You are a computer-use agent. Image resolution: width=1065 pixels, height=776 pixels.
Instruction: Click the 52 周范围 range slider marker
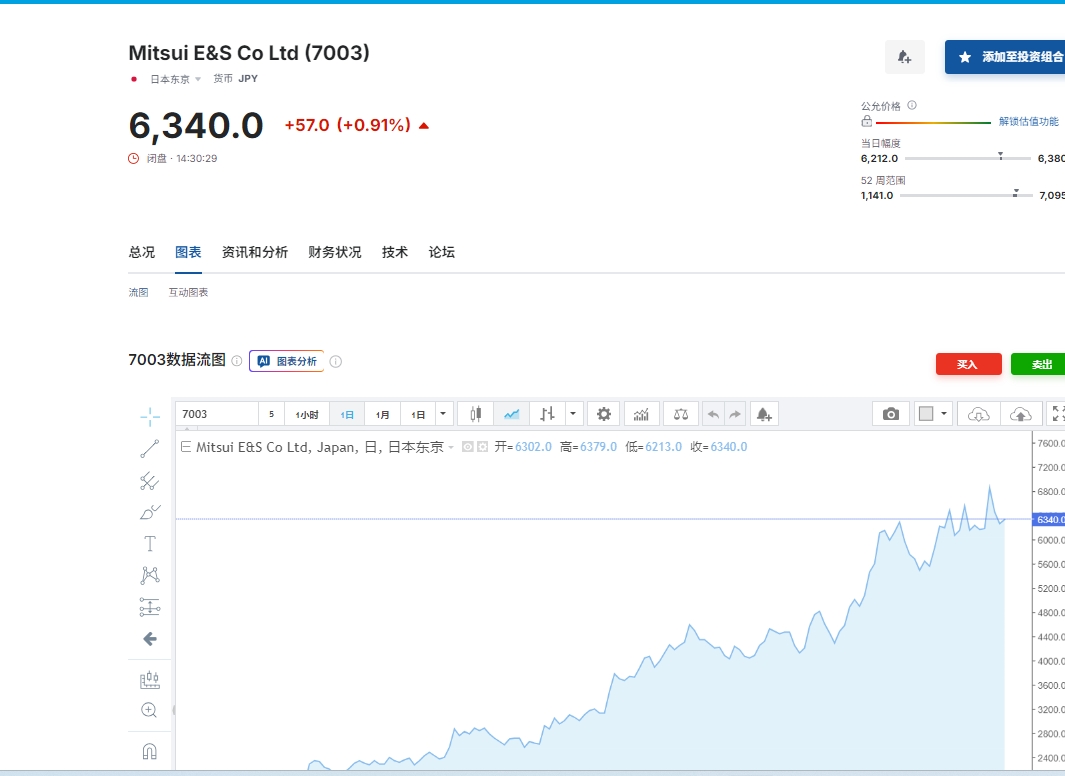point(1015,193)
